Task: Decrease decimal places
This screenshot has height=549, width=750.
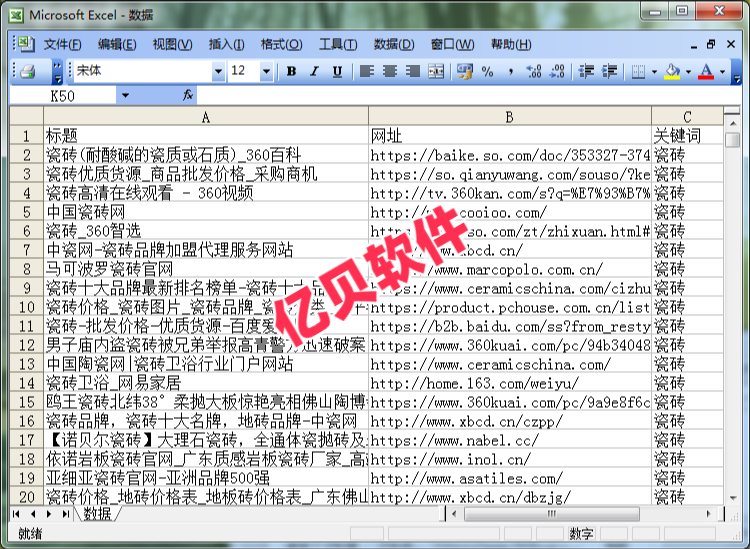Action: [x=557, y=72]
